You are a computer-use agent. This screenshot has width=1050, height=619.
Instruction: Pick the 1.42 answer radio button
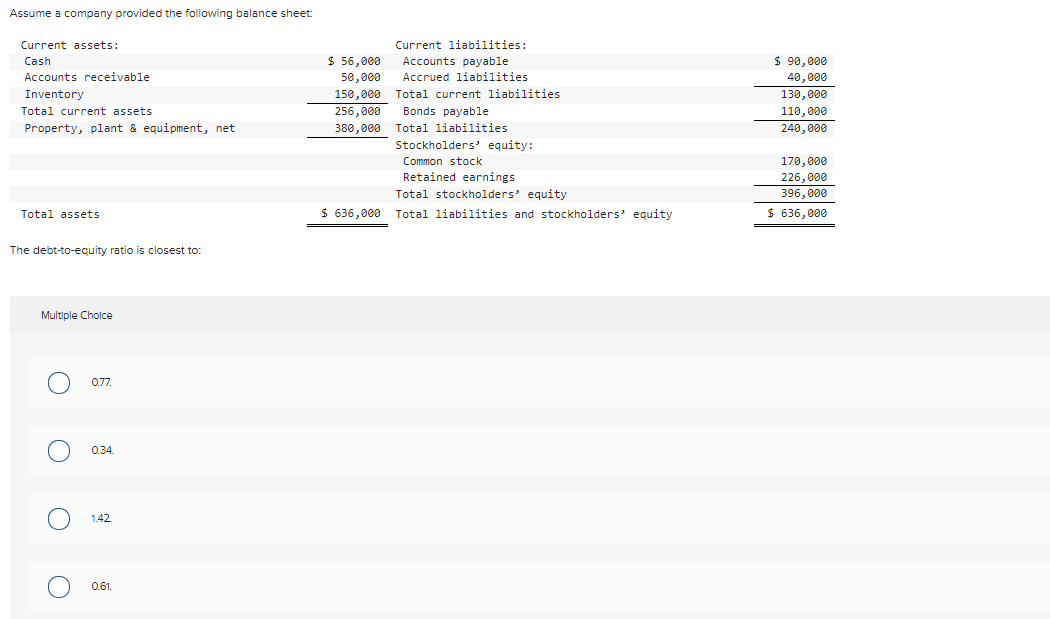(x=59, y=519)
